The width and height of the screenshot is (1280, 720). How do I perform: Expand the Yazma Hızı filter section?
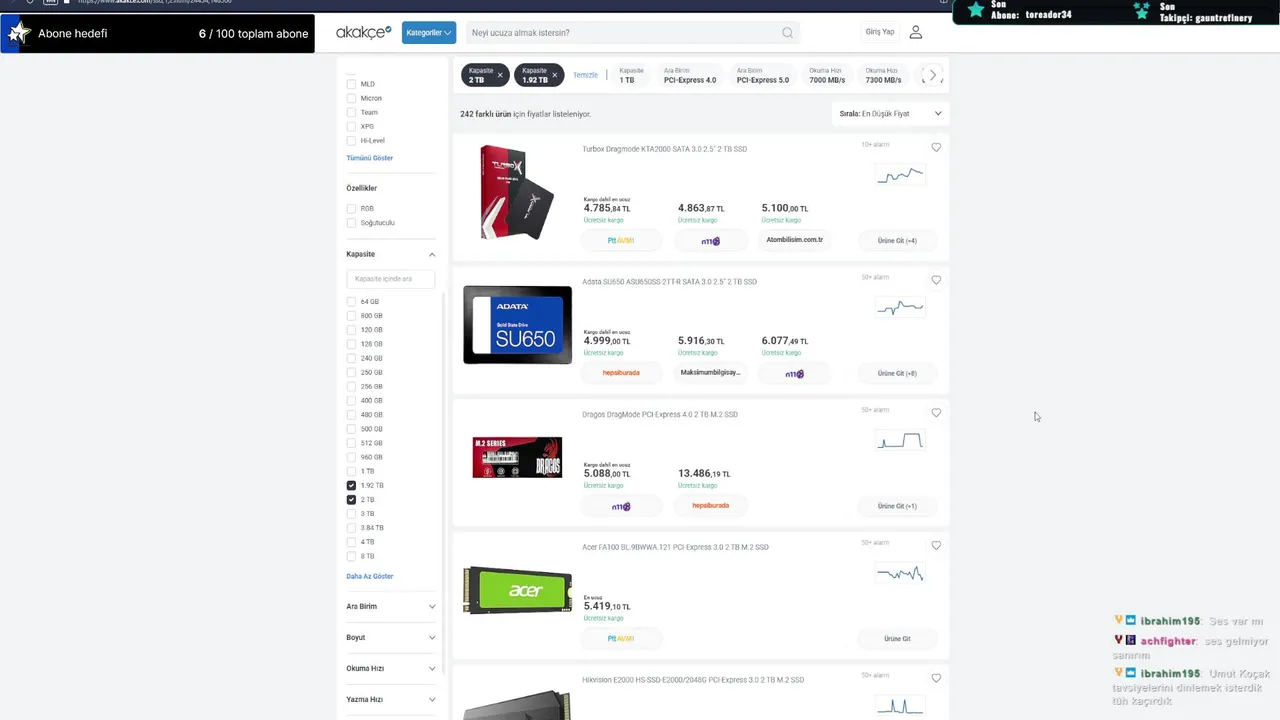point(391,699)
